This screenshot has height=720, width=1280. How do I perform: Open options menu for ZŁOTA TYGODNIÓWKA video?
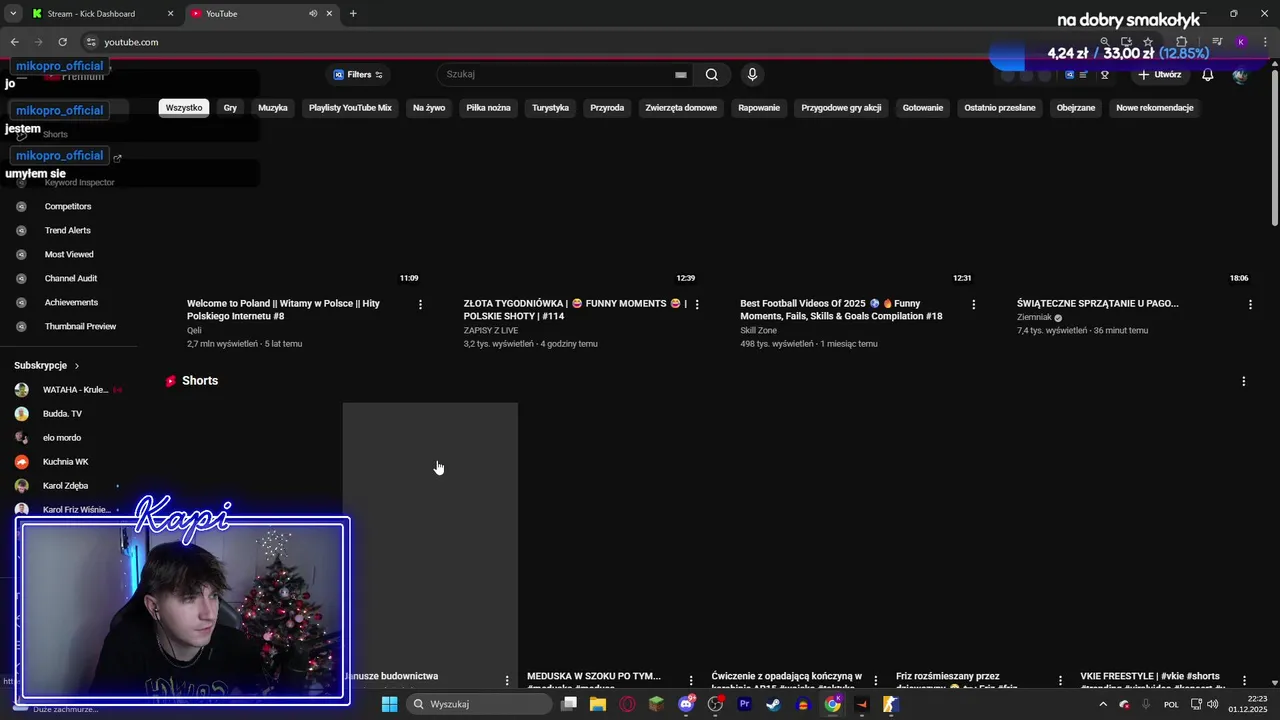[697, 304]
